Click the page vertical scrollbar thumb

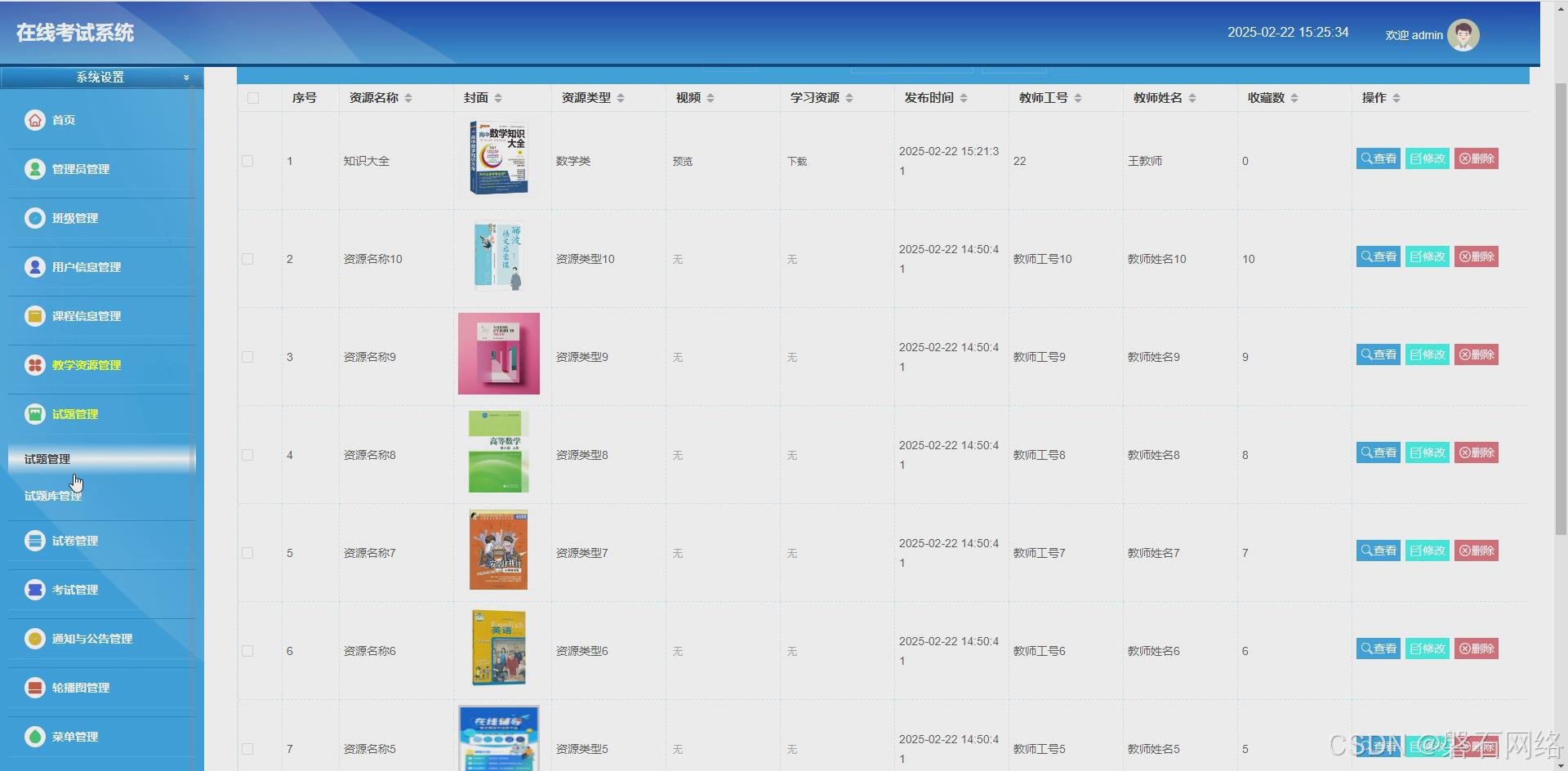click(x=1561, y=309)
